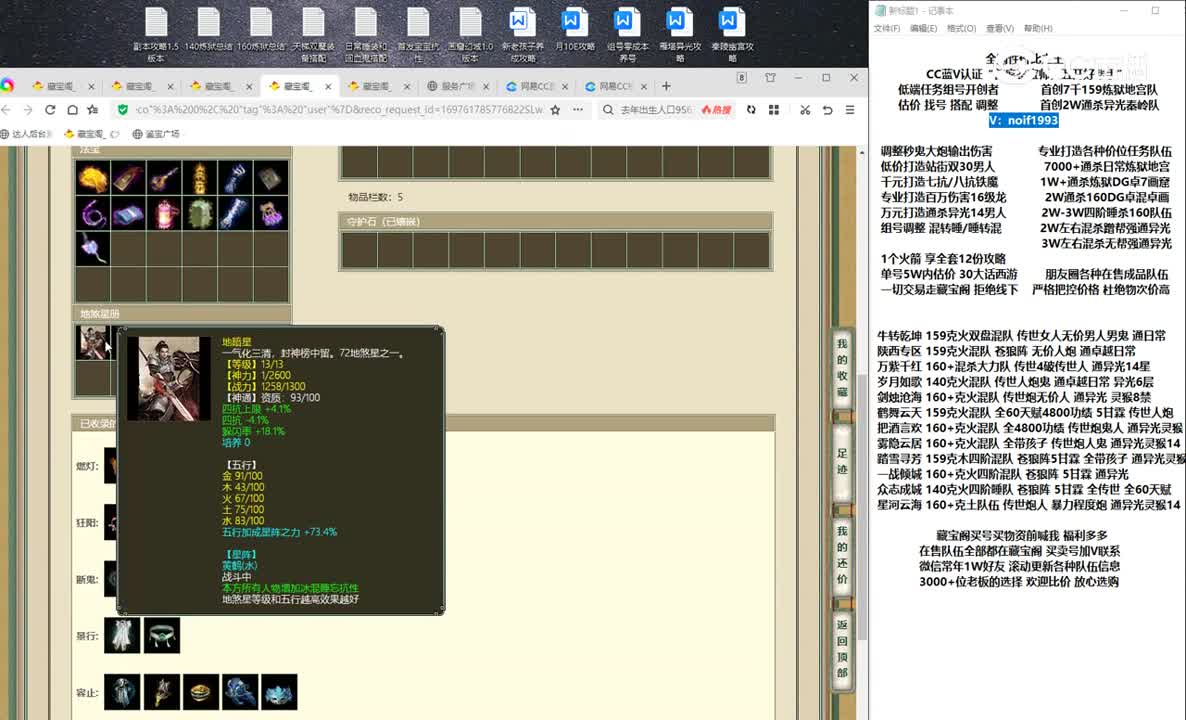Click the 足迹 side button
This screenshot has height=720, width=1186.
tap(842, 461)
